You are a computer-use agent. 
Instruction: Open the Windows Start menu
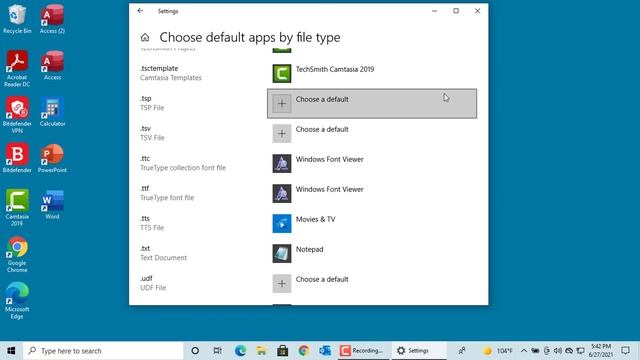[11, 351]
